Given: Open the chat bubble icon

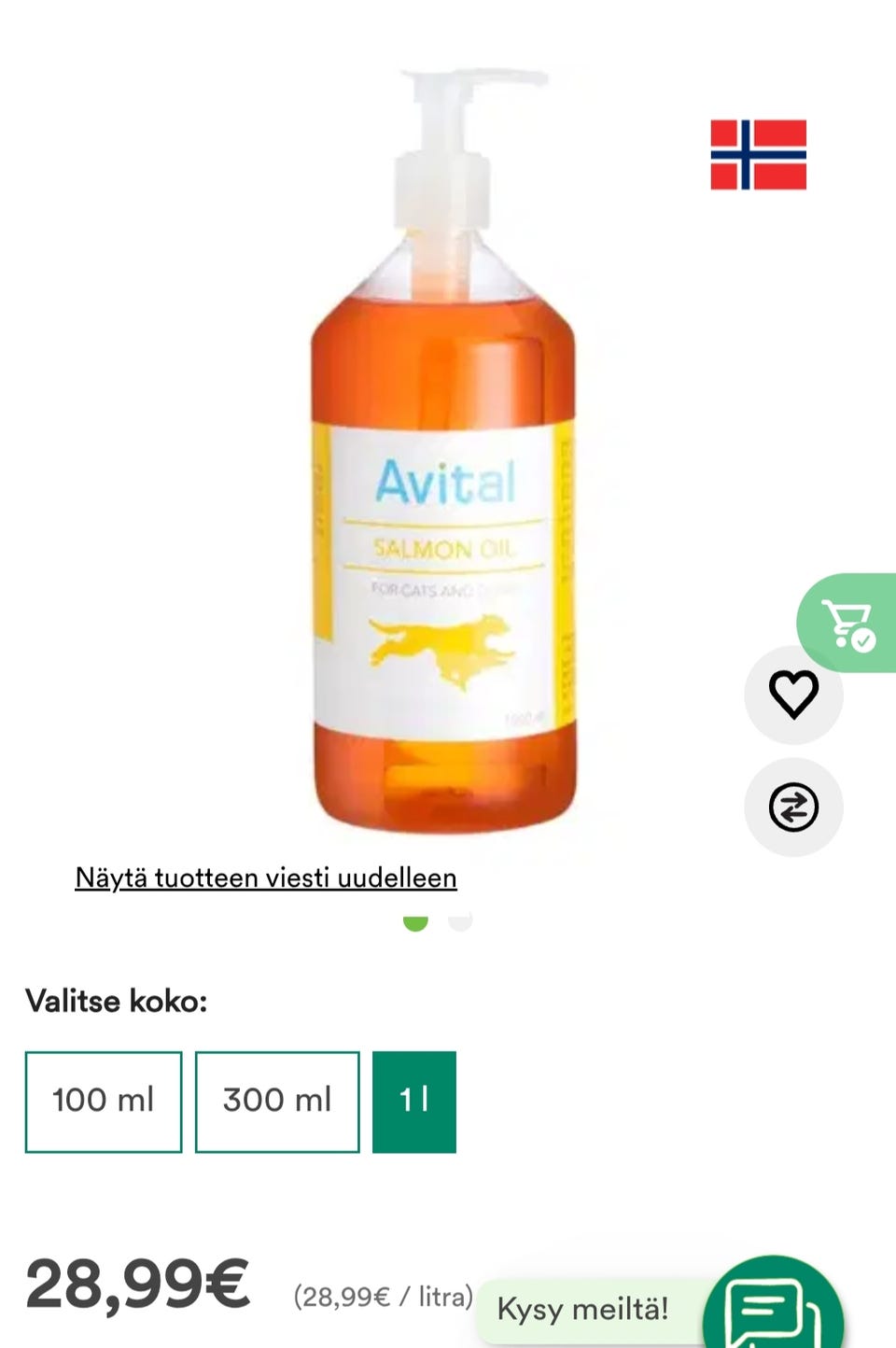Looking at the screenshot, I should (x=774, y=1306).
